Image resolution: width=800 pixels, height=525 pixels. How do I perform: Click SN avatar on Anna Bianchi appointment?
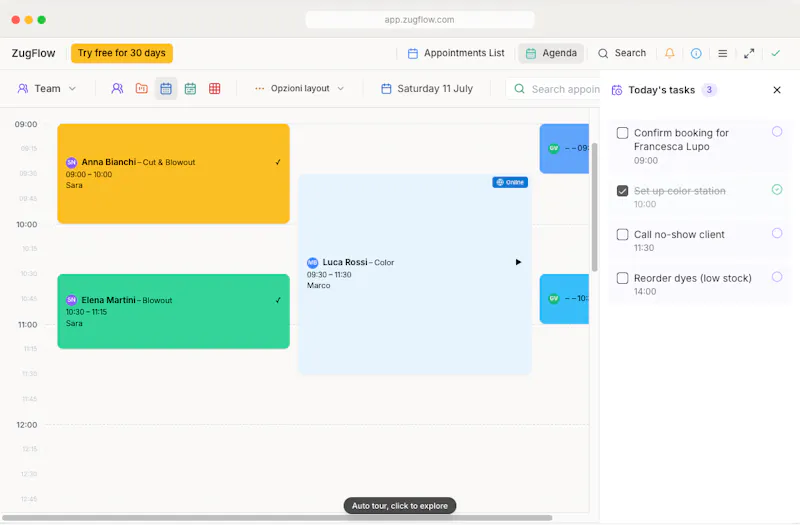pyautogui.click(x=71, y=163)
